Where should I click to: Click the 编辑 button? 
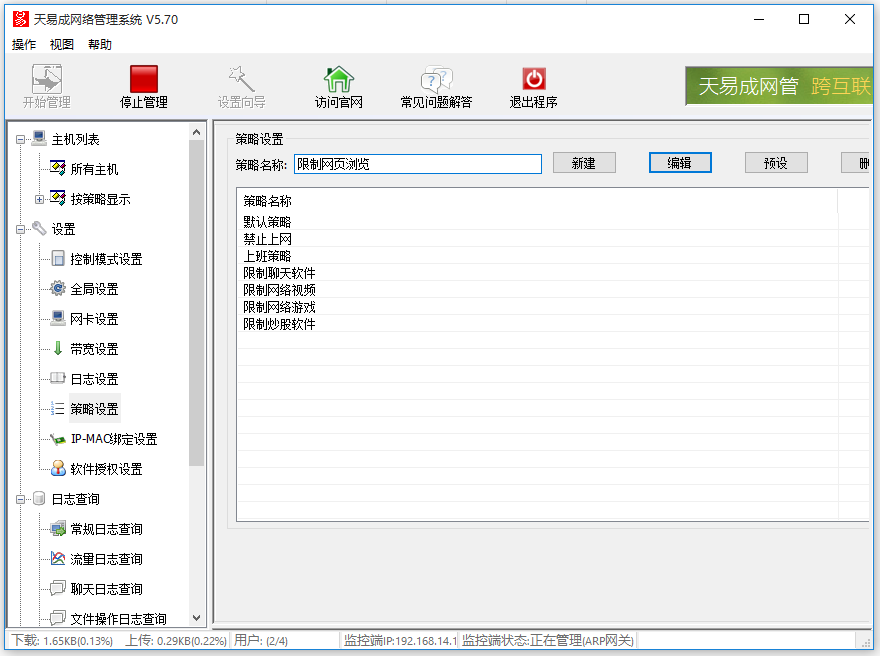pos(680,163)
